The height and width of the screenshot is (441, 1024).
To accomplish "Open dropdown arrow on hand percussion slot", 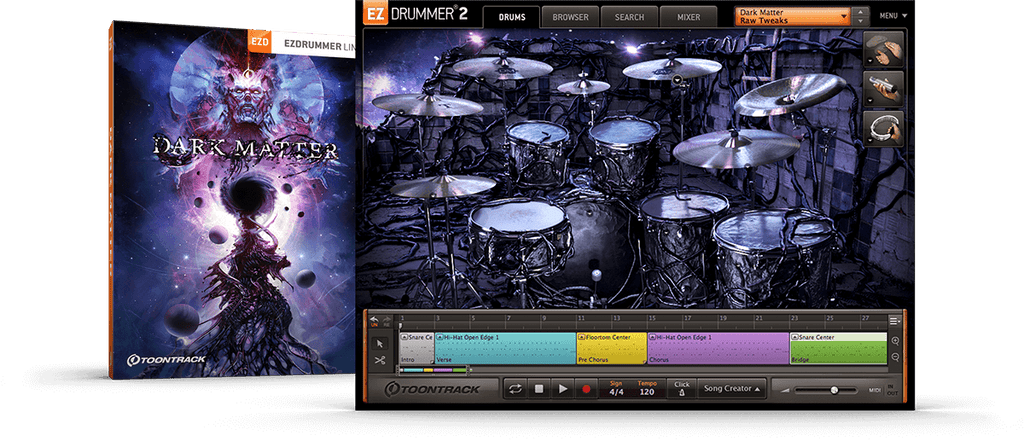I will coord(872,59).
